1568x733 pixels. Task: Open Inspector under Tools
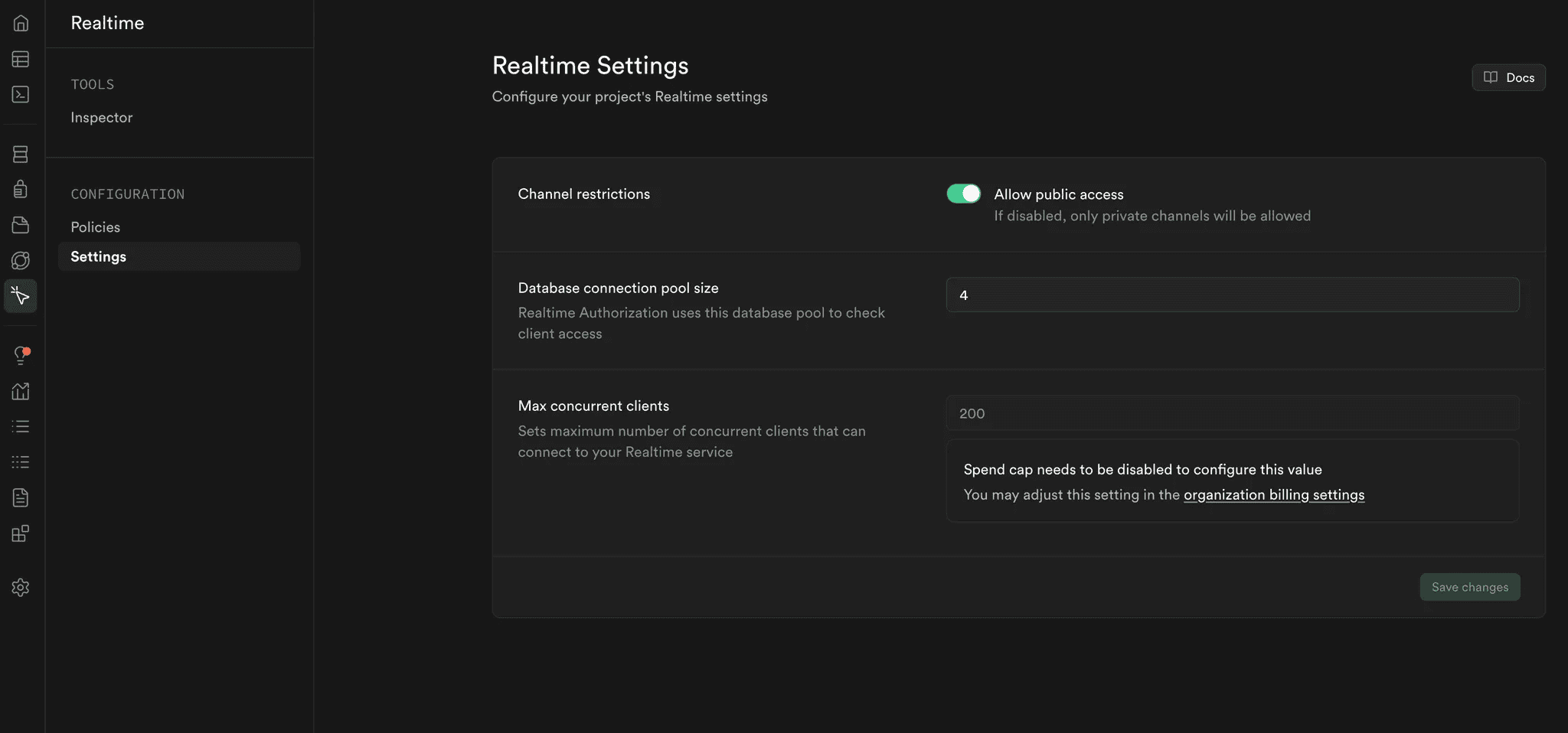pyautogui.click(x=102, y=117)
